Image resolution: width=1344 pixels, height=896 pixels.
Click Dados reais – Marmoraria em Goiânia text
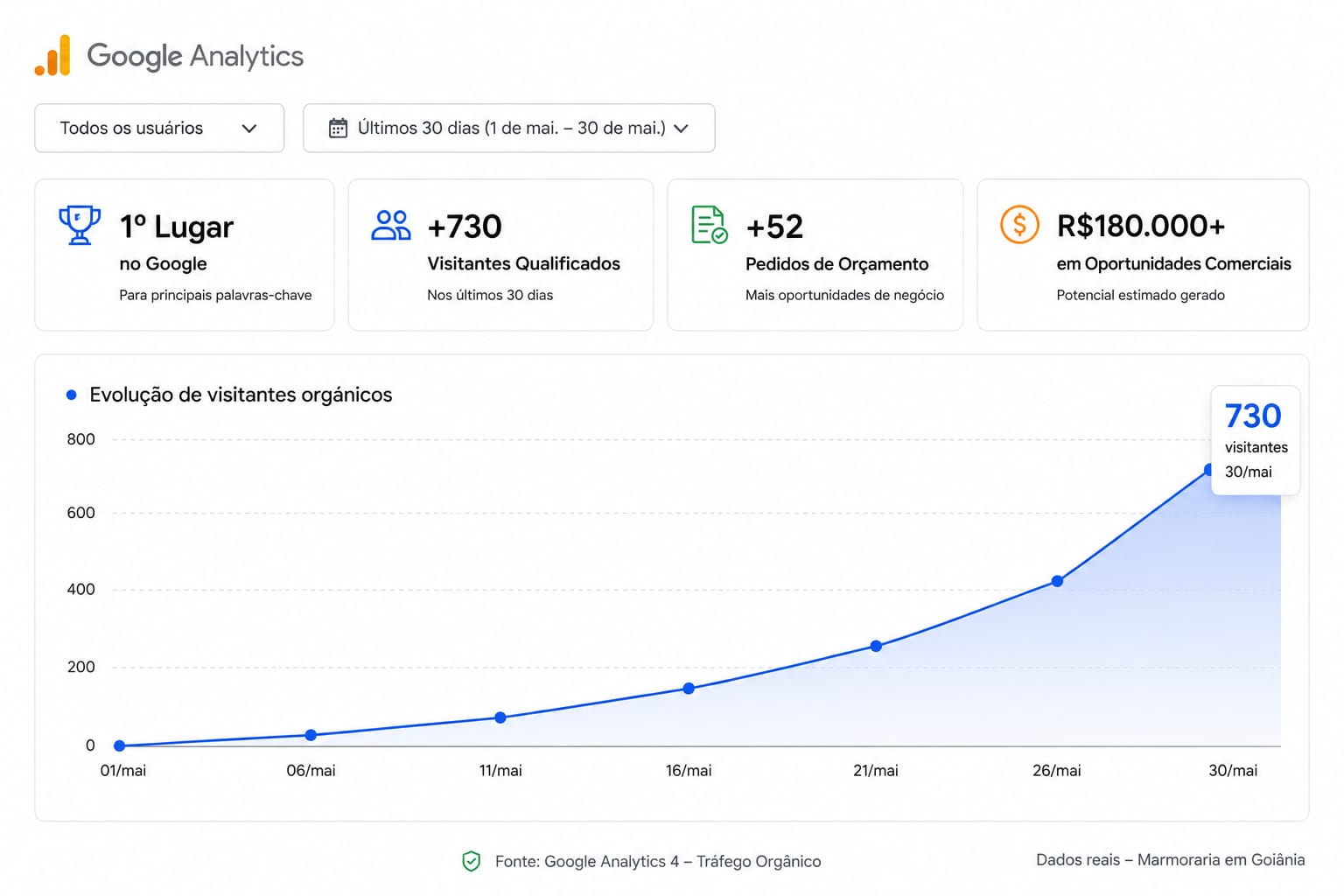1171,860
